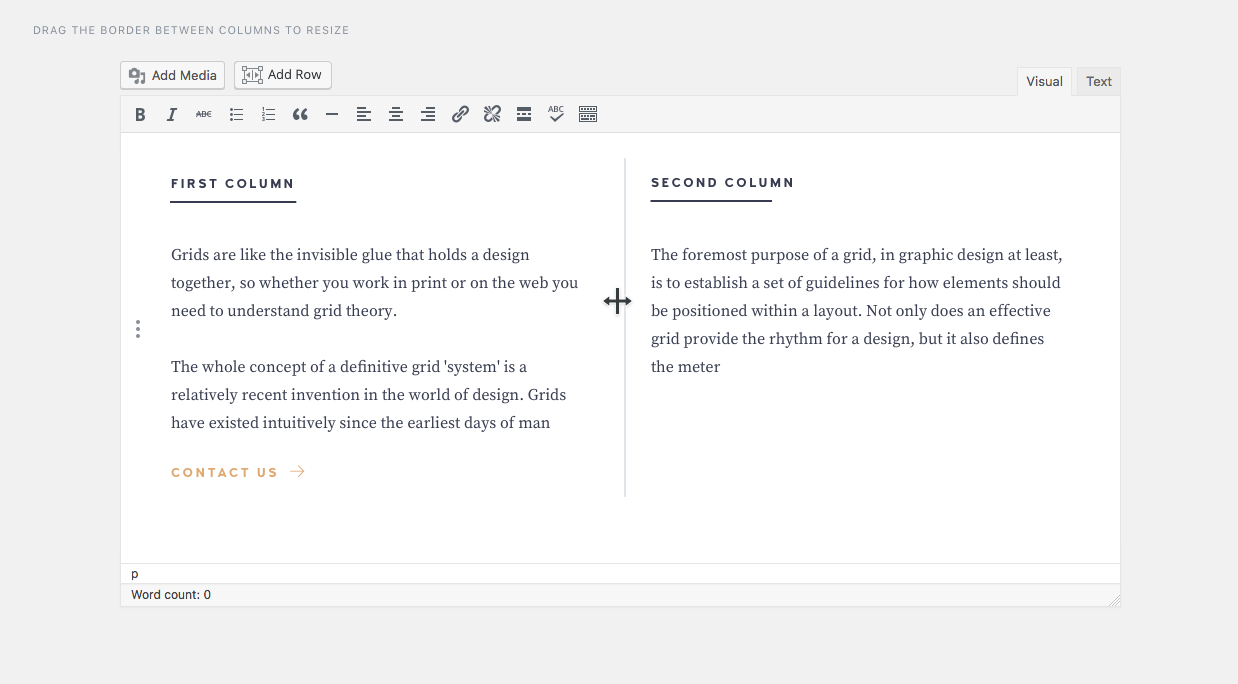Image resolution: width=1238 pixels, height=684 pixels.
Task: Click the First Column heading
Action: (233, 184)
